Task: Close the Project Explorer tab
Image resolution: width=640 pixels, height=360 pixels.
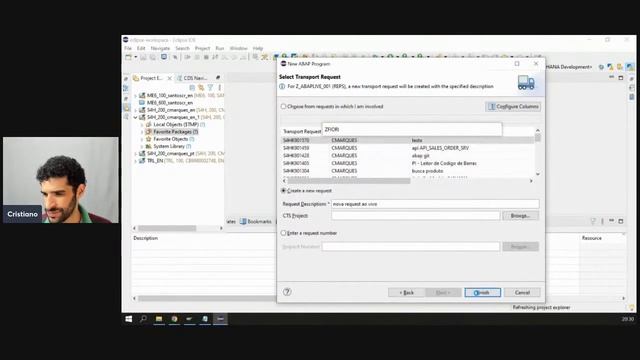Action: click(x=169, y=78)
